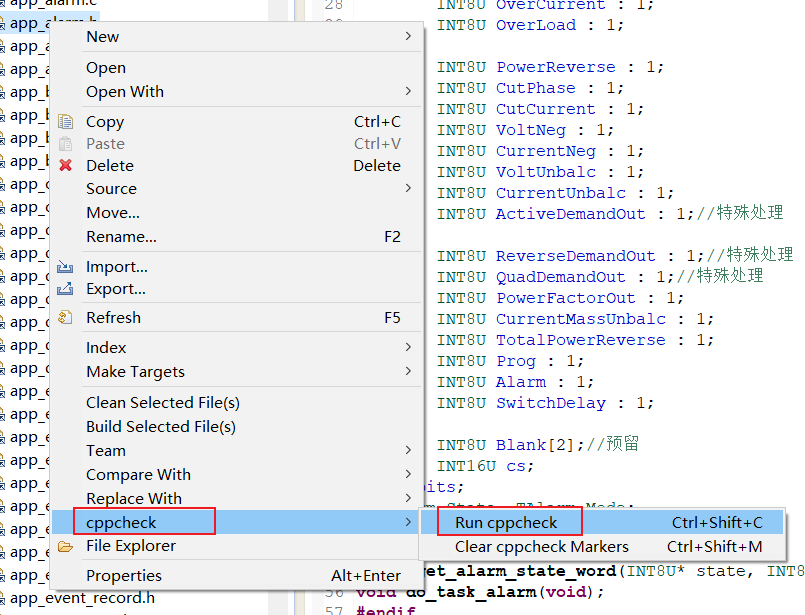Image resolution: width=805 pixels, height=615 pixels.
Task: Click CutCurrent identifier in editor
Action: 545,109
